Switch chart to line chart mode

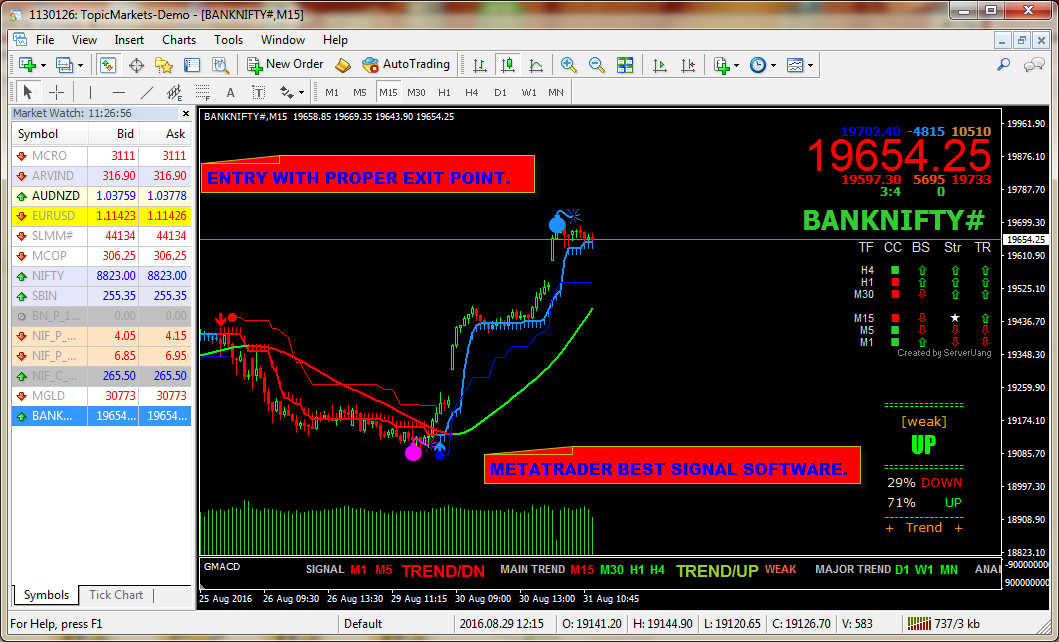536,65
